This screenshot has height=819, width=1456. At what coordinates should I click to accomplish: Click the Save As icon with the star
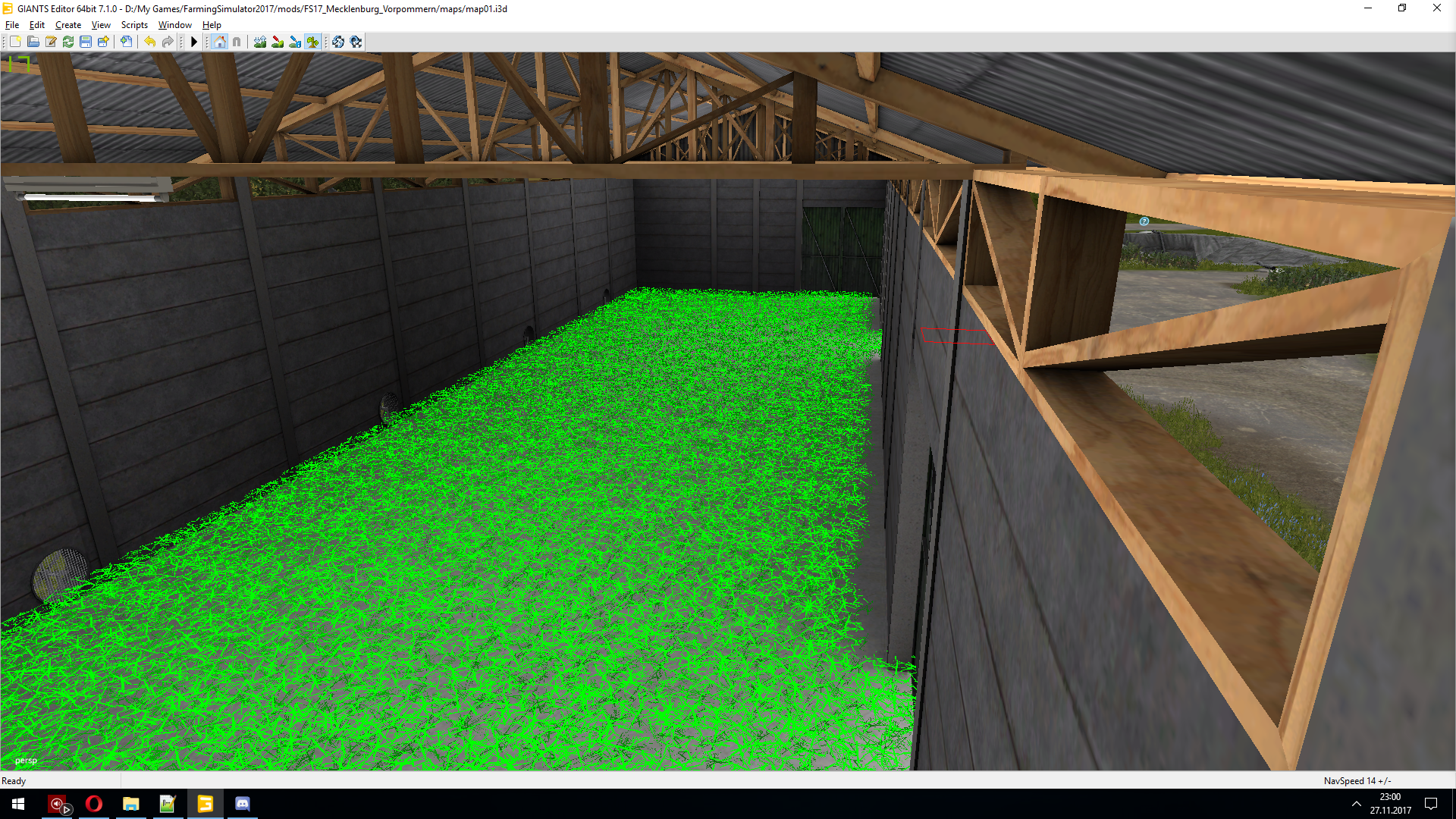pos(103,42)
